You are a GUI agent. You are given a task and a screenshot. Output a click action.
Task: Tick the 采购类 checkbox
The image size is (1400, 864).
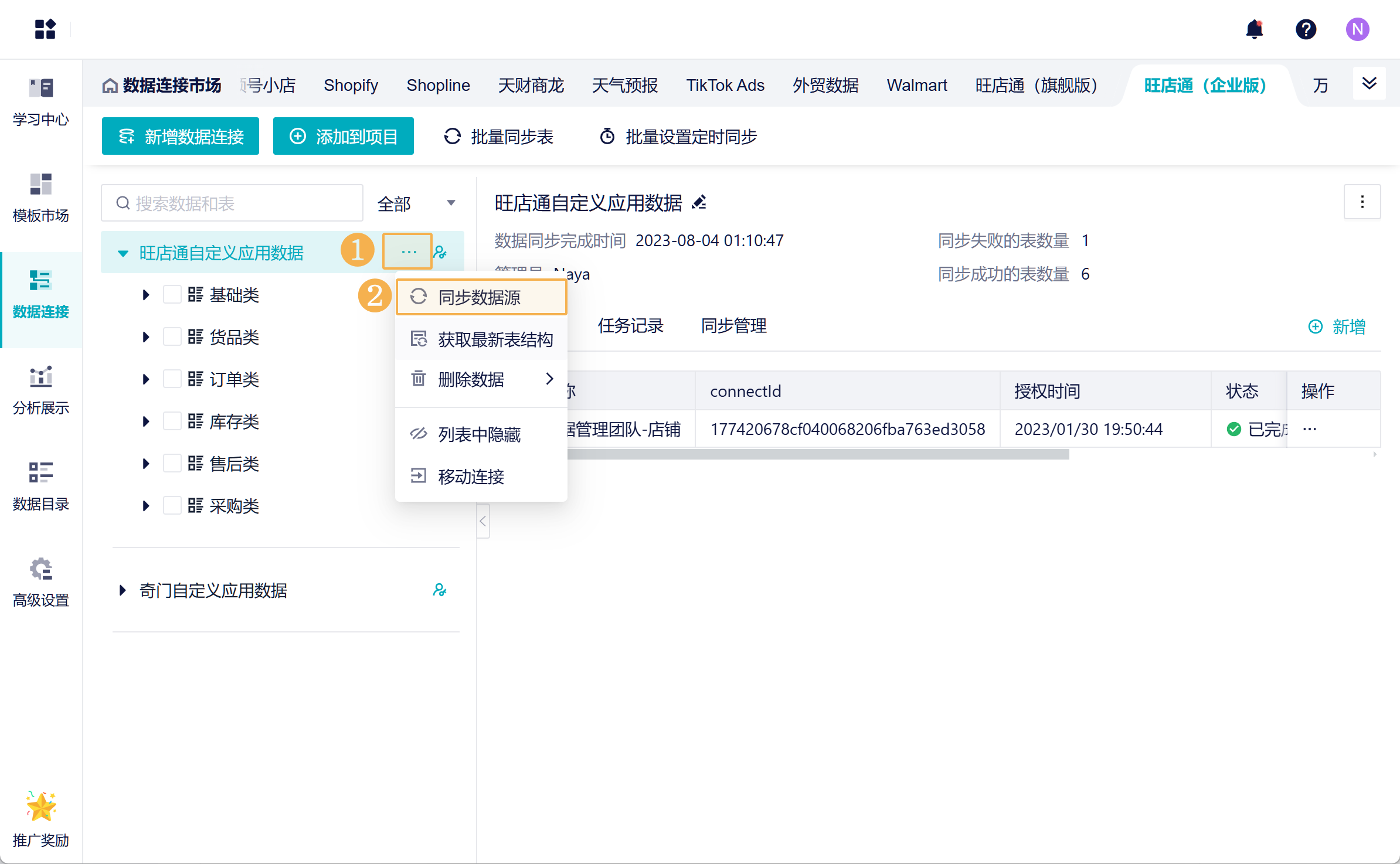(172, 506)
